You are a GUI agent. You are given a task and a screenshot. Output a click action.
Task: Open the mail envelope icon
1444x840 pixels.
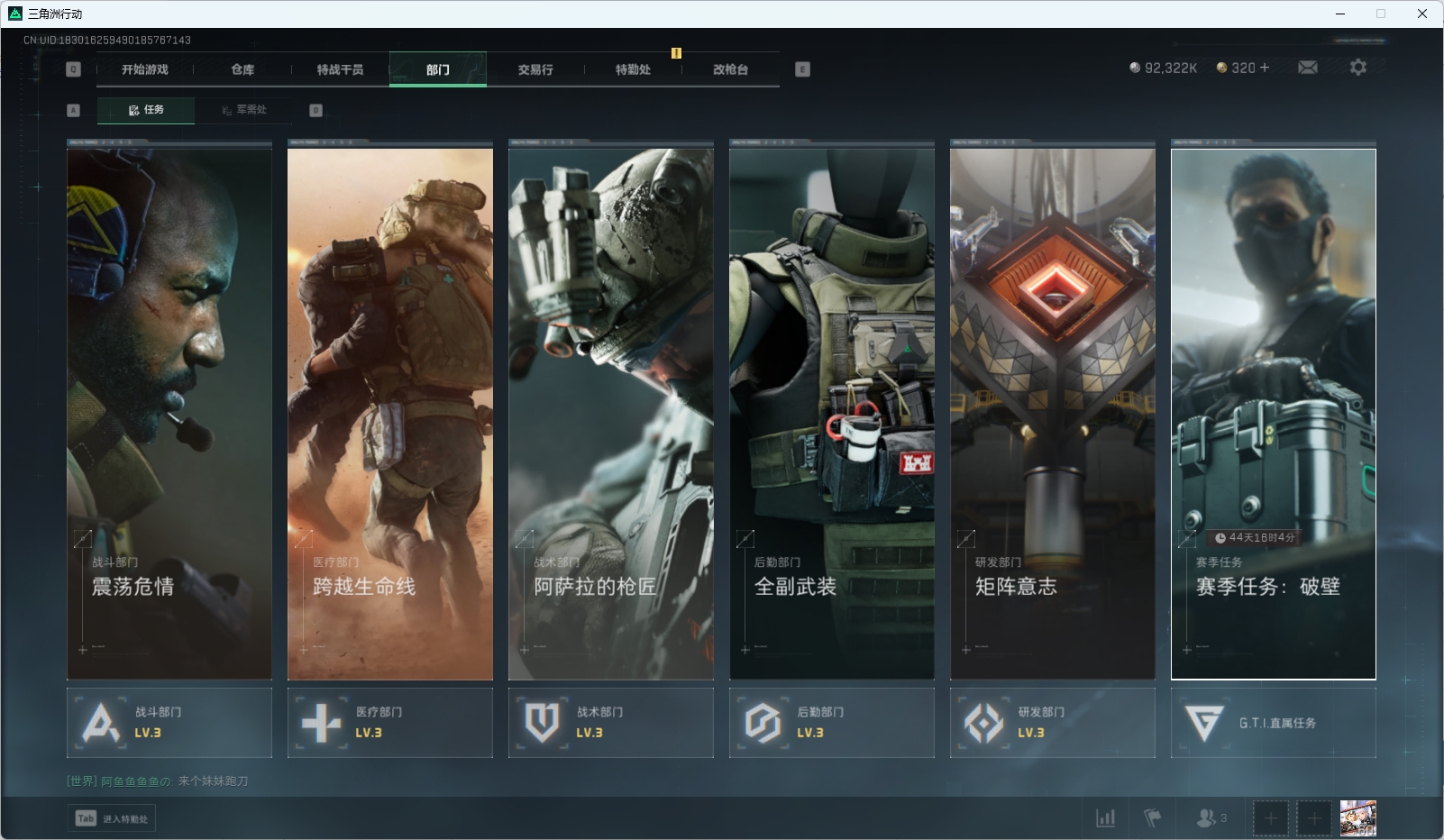(x=1308, y=68)
